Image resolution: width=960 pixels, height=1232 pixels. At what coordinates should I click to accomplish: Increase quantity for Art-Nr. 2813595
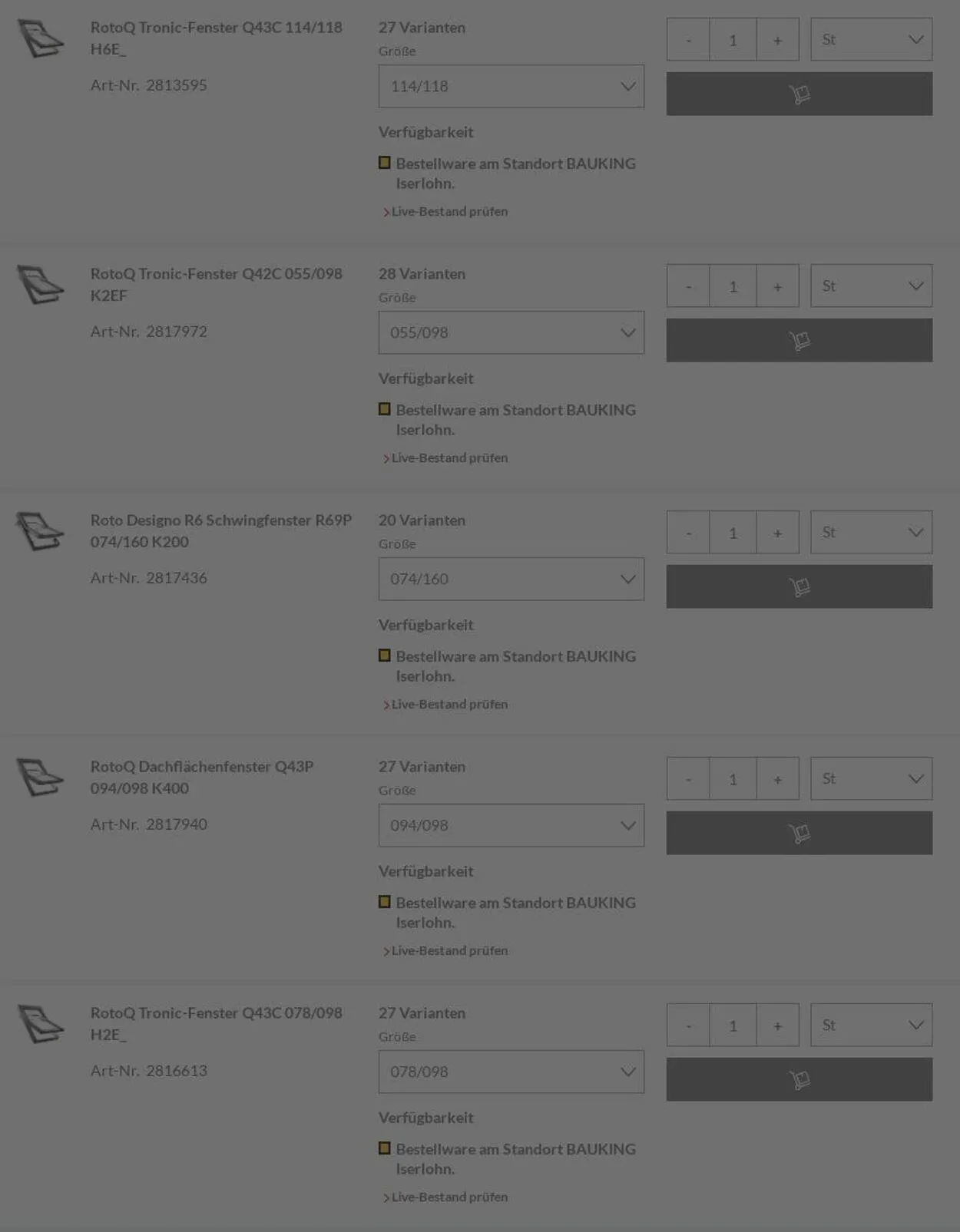(777, 40)
